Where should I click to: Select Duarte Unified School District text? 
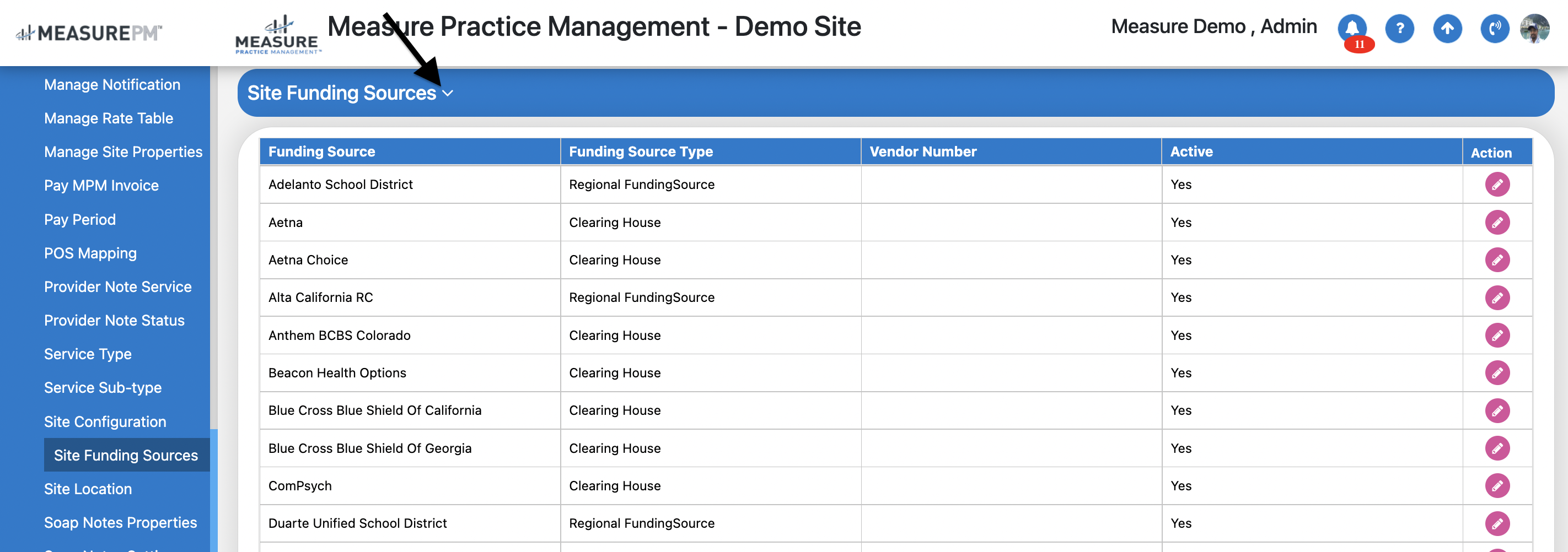click(357, 523)
